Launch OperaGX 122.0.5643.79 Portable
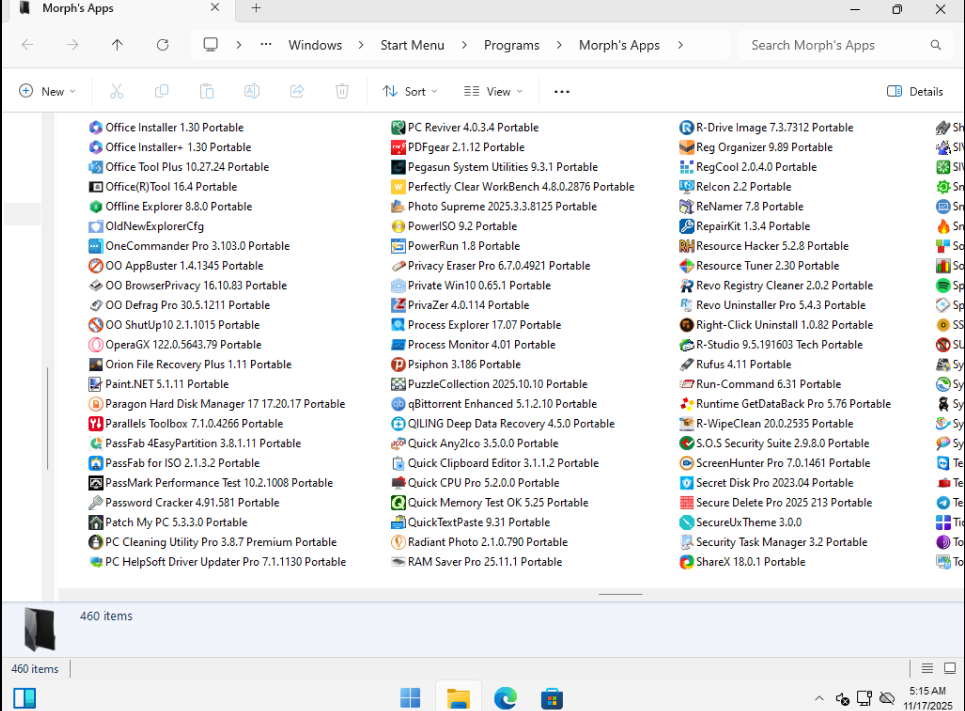The image size is (965, 711). coord(183,345)
